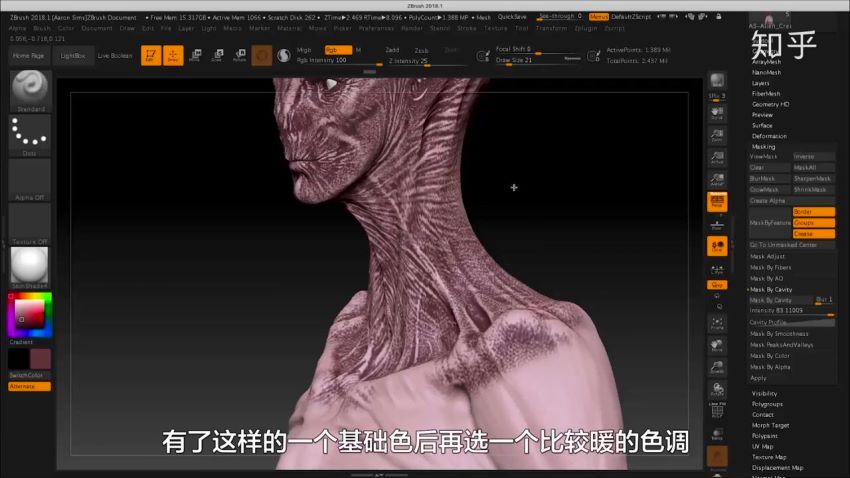Click the Transp transparency icon
Image resolution: width=850 pixels, height=478 pixels.
(x=717, y=434)
